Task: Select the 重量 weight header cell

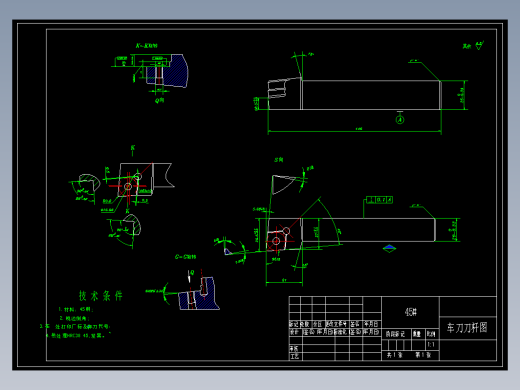Action: 417,334
